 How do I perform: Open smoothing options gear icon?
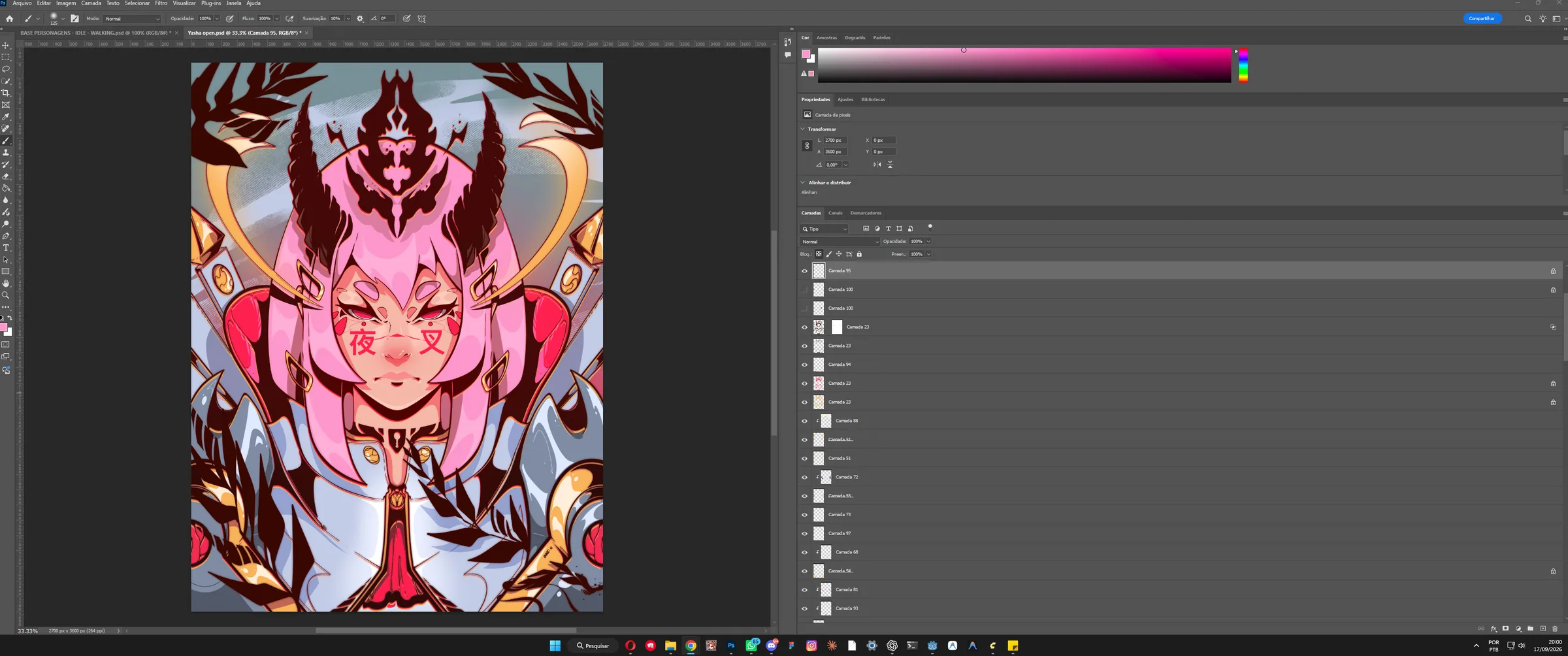point(360,19)
